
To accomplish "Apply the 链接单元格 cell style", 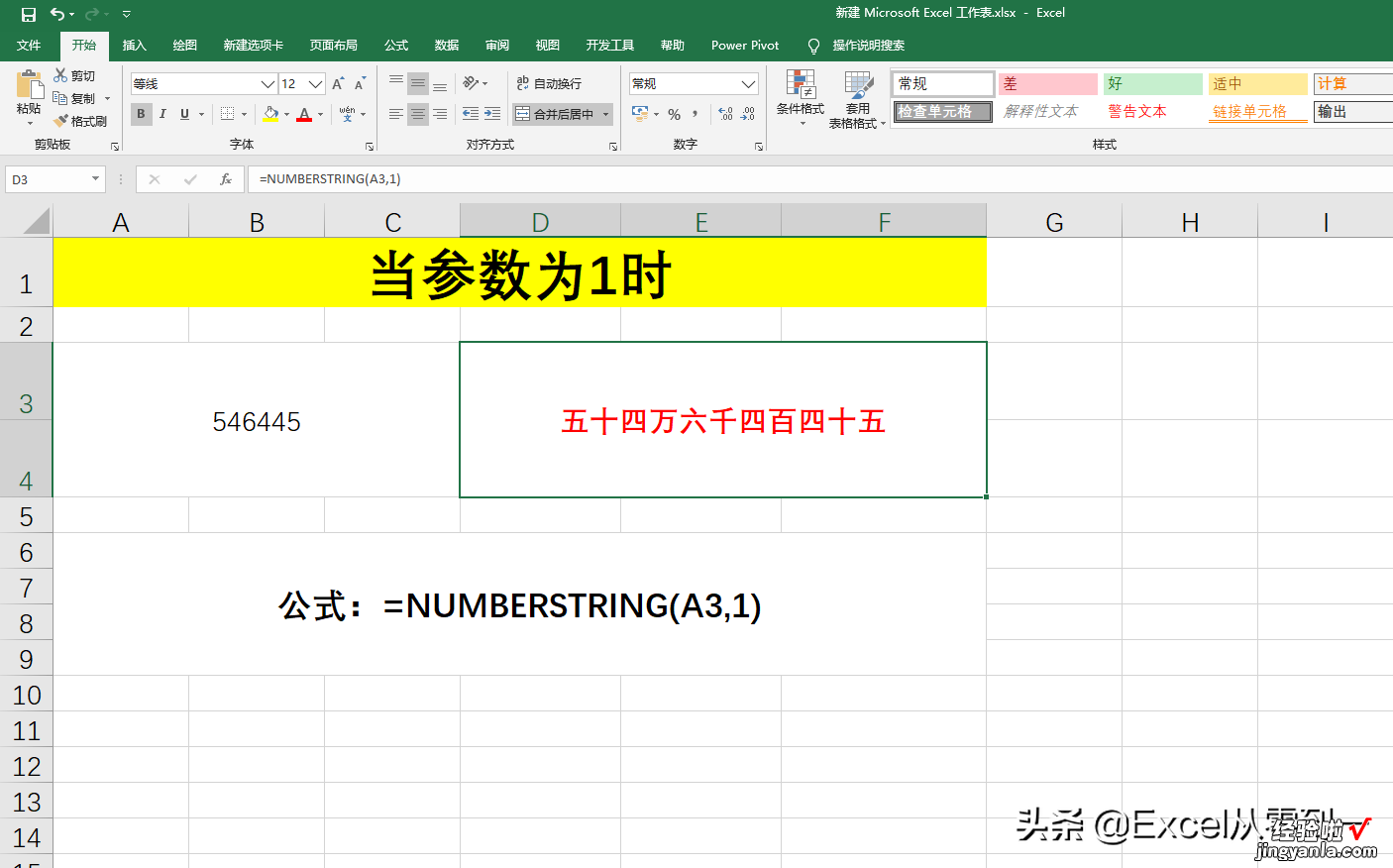I will tap(1258, 112).
